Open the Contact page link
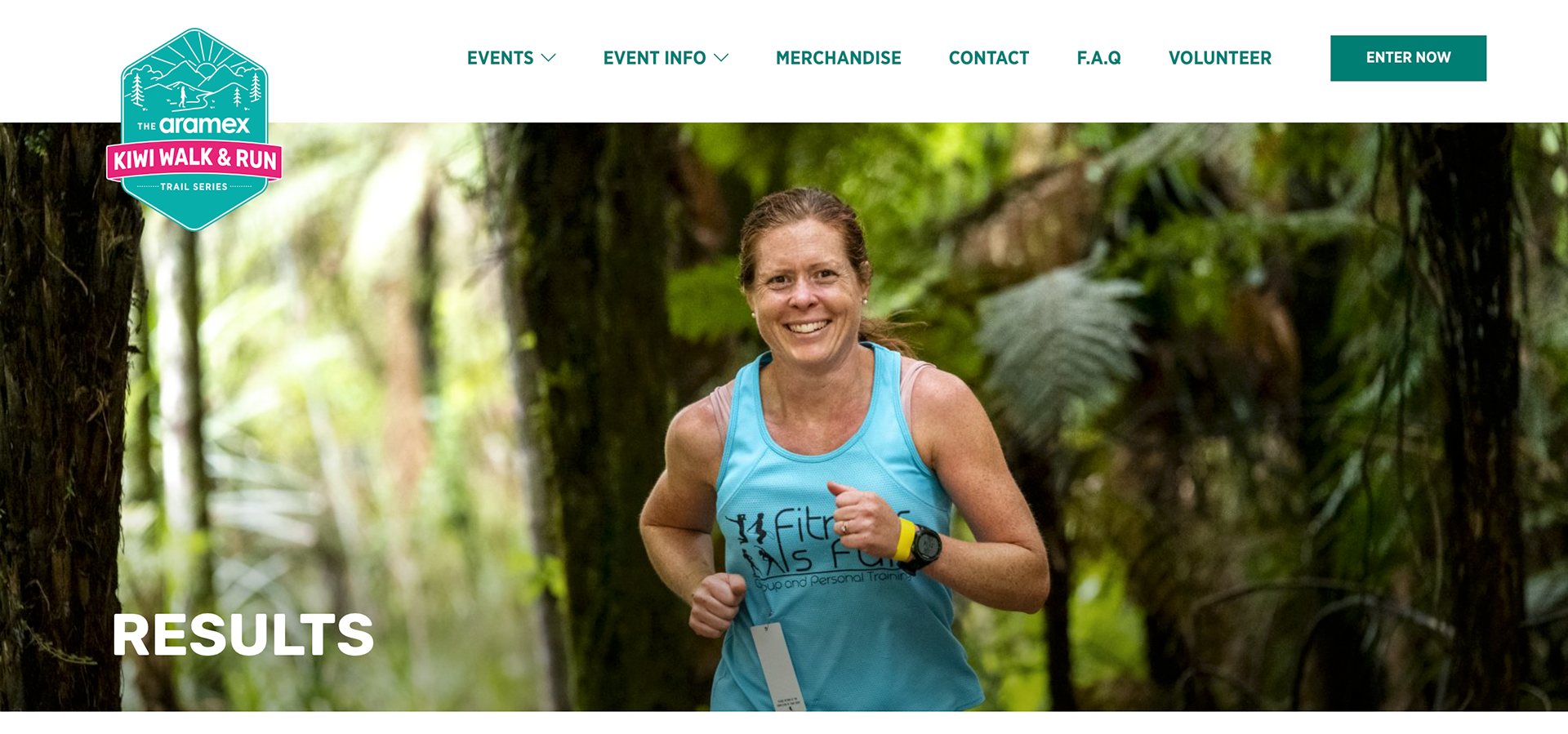The image size is (1568, 734). [x=989, y=58]
